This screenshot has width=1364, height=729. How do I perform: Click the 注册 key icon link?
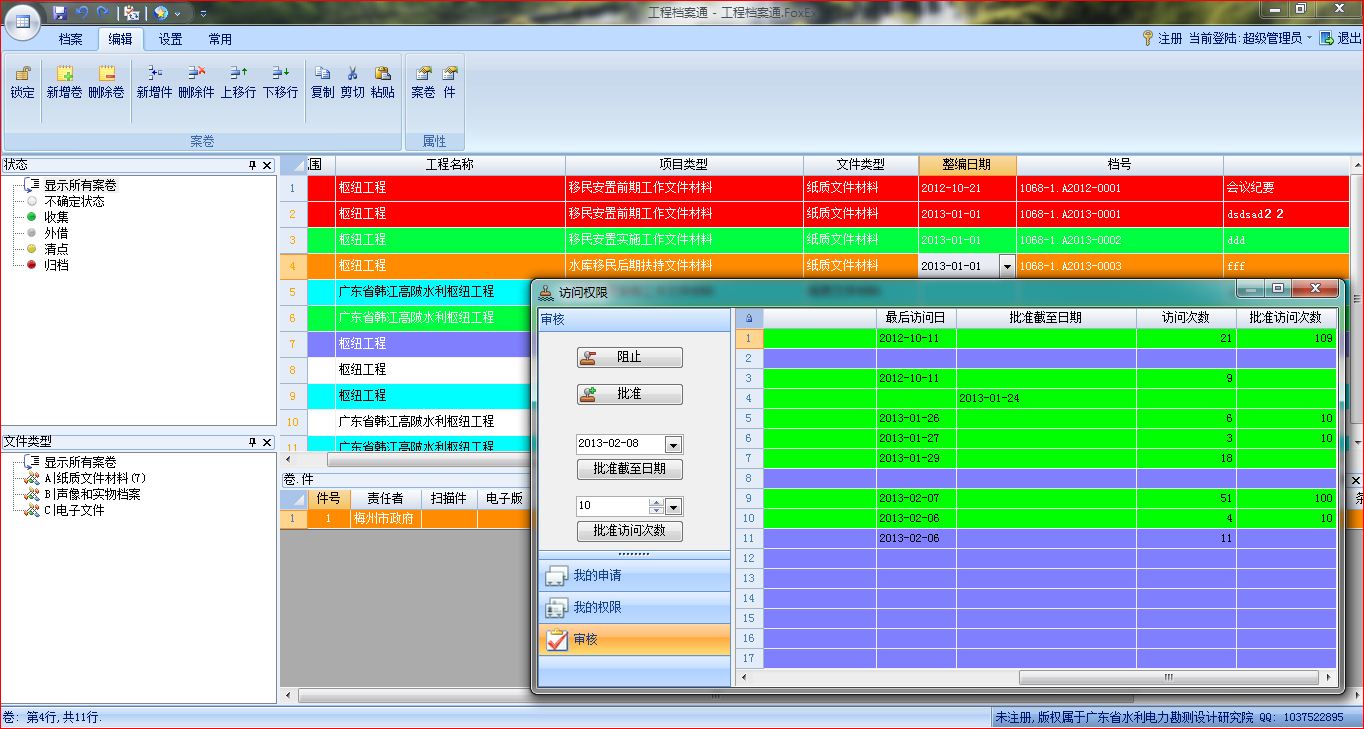1161,38
